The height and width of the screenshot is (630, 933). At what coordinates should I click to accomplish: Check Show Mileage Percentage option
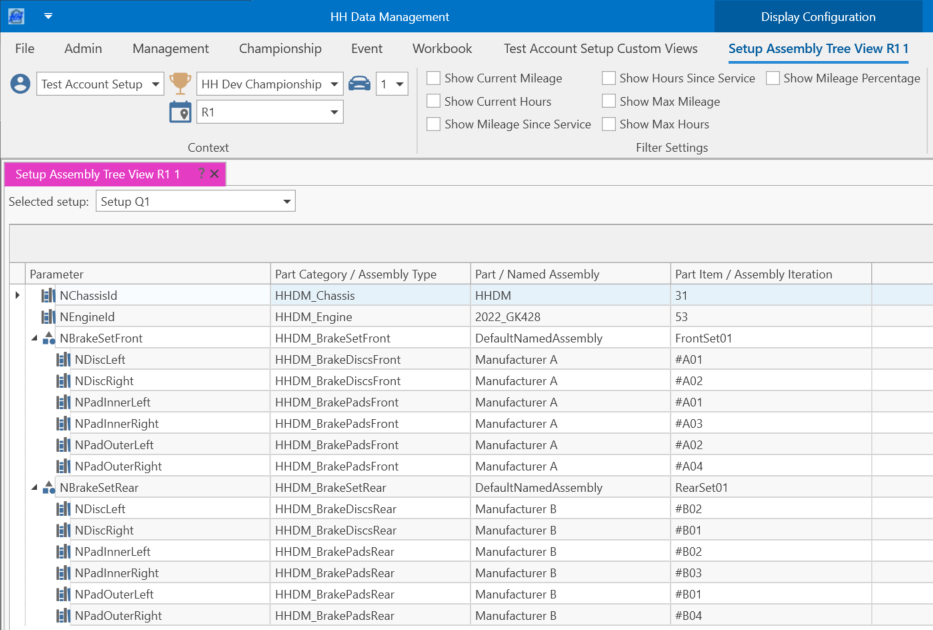773,78
